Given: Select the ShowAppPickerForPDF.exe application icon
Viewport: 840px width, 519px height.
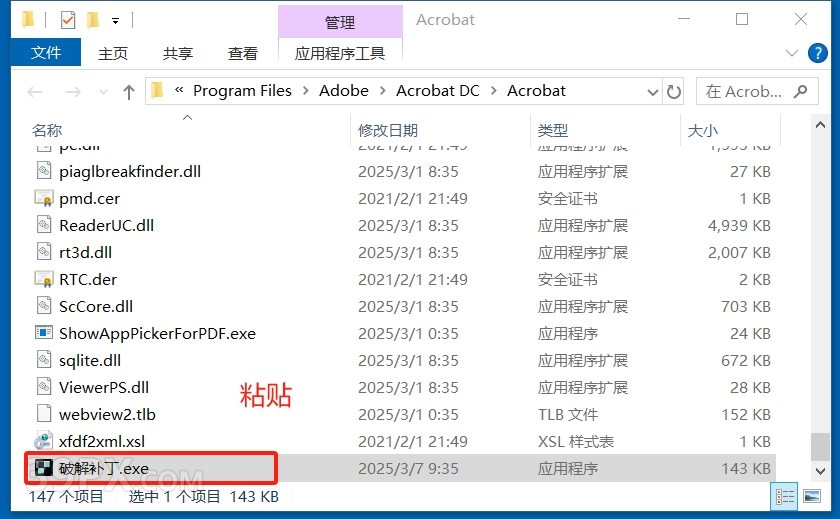Looking at the screenshot, I should (43, 333).
